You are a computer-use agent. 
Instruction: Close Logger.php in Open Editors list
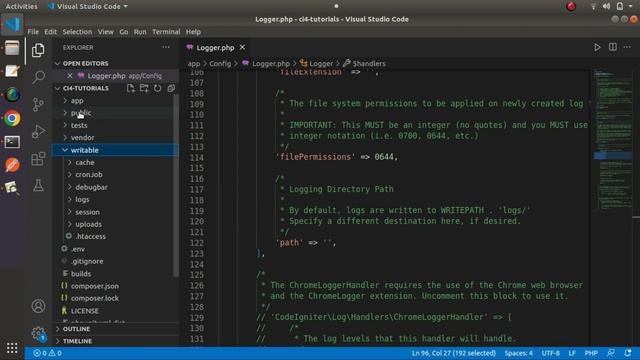[x=70, y=76]
